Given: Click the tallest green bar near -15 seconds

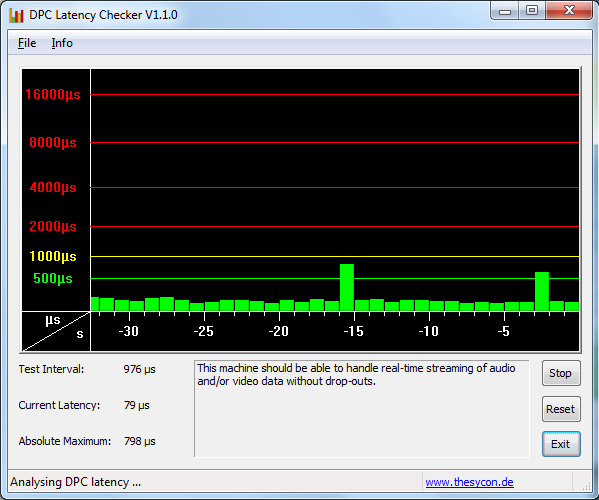Looking at the screenshot, I should tap(347, 287).
